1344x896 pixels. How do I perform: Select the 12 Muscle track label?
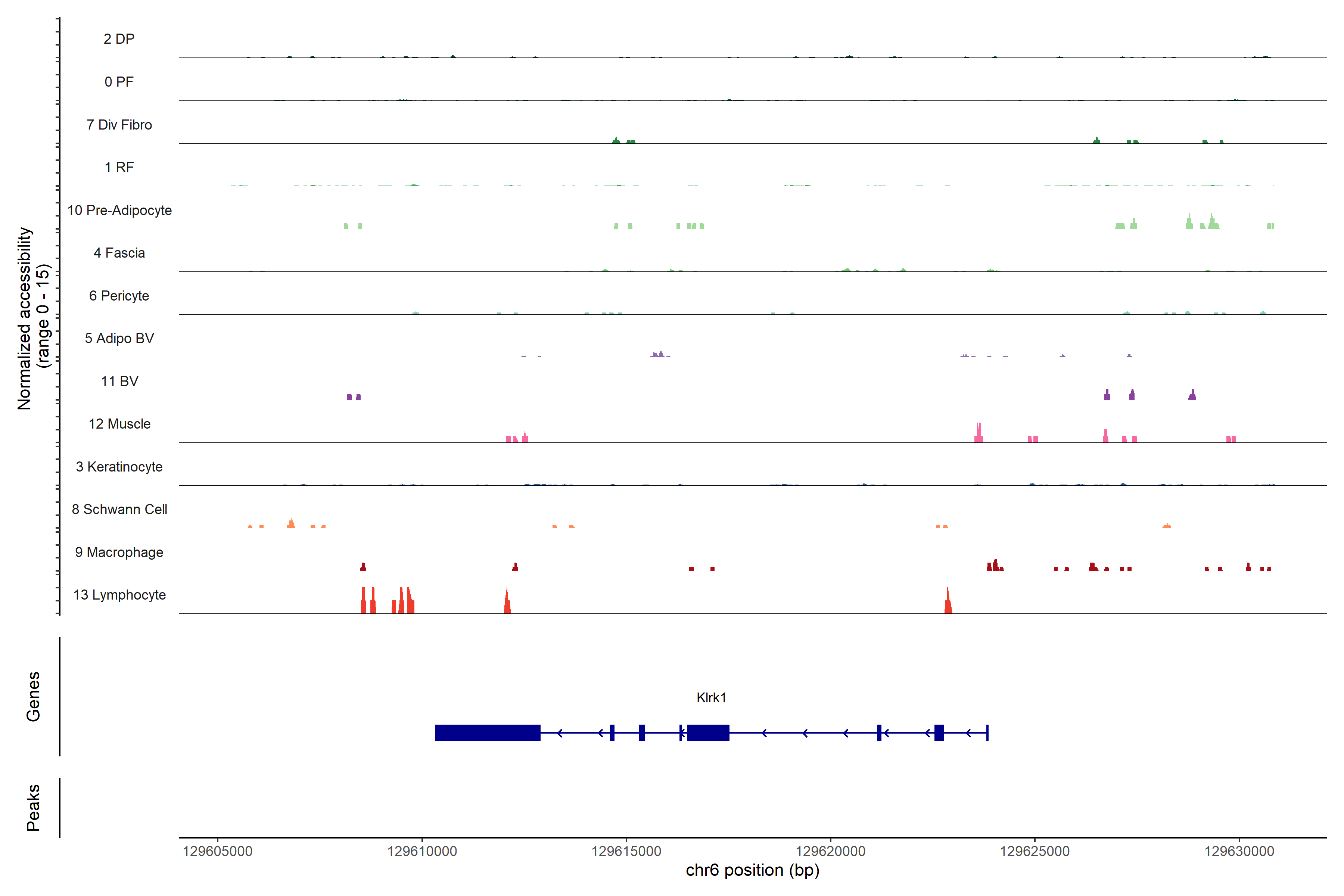[119, 424]
